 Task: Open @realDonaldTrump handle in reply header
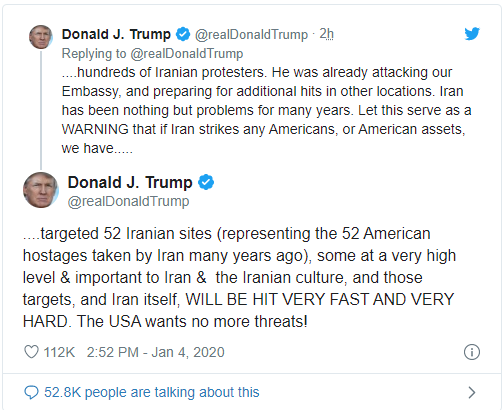click(251, 34)
